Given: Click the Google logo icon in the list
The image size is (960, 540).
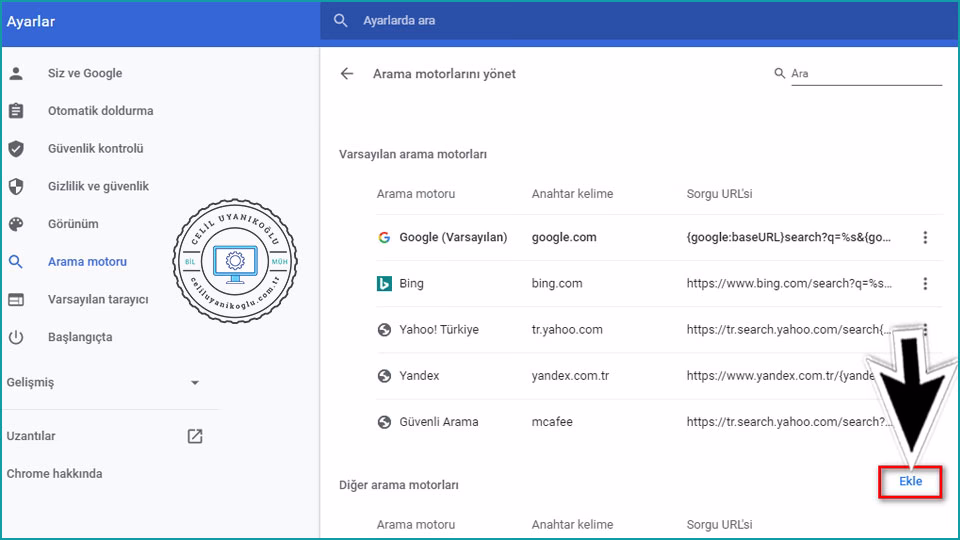Looking at the screenshot, I should click(x=384, y=238).
